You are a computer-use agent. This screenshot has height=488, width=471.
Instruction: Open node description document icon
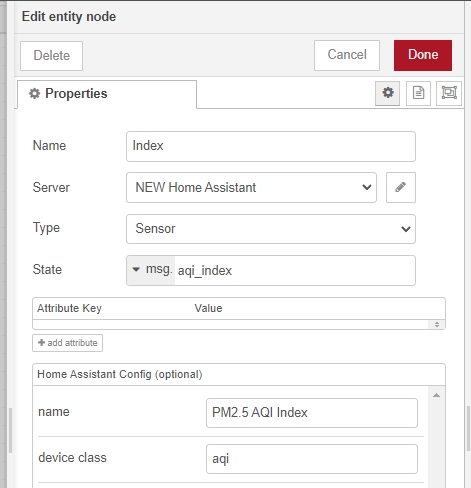point(418,93)
